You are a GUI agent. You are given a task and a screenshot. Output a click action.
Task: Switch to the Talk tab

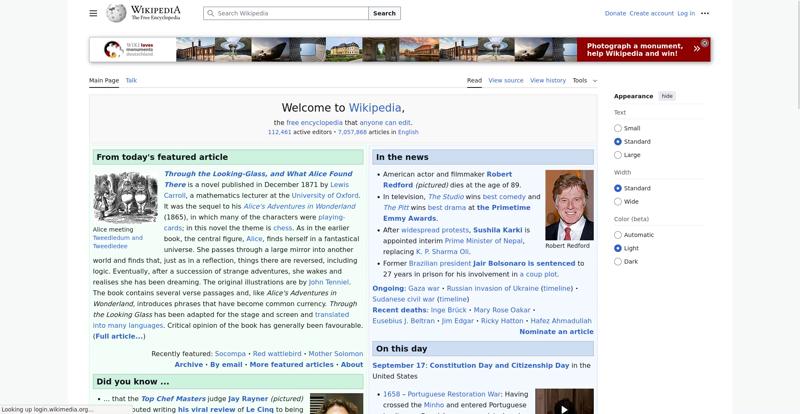click(131, 80)
